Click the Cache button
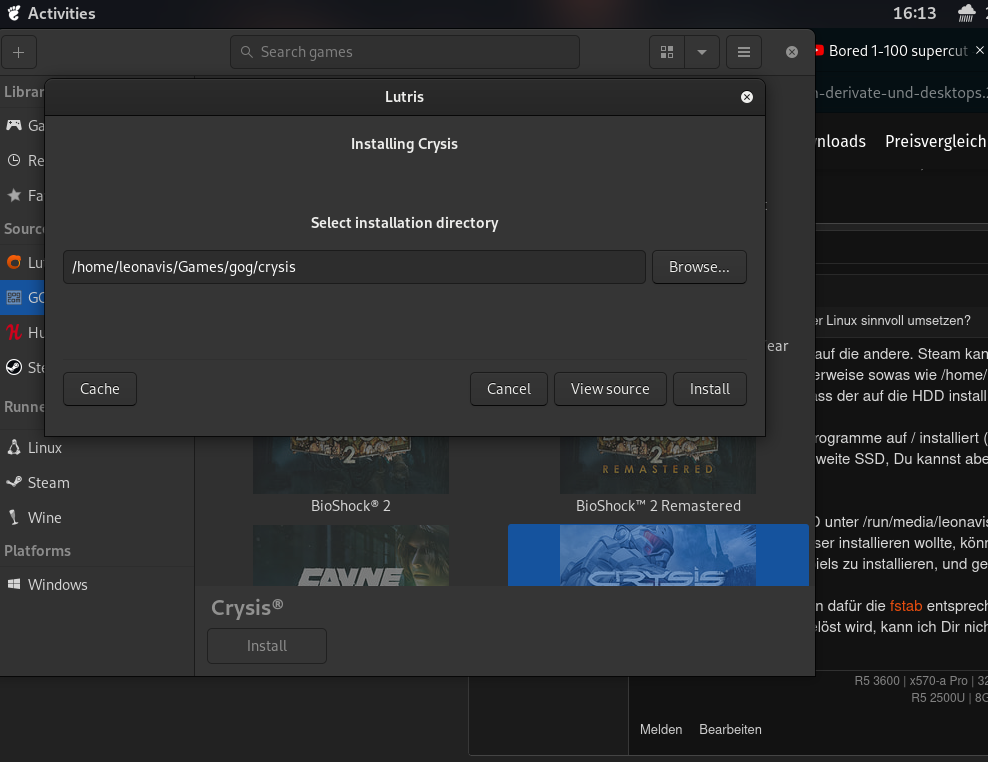Image resolution: width=988 pixels, height=762 pixels. [100, 389]
